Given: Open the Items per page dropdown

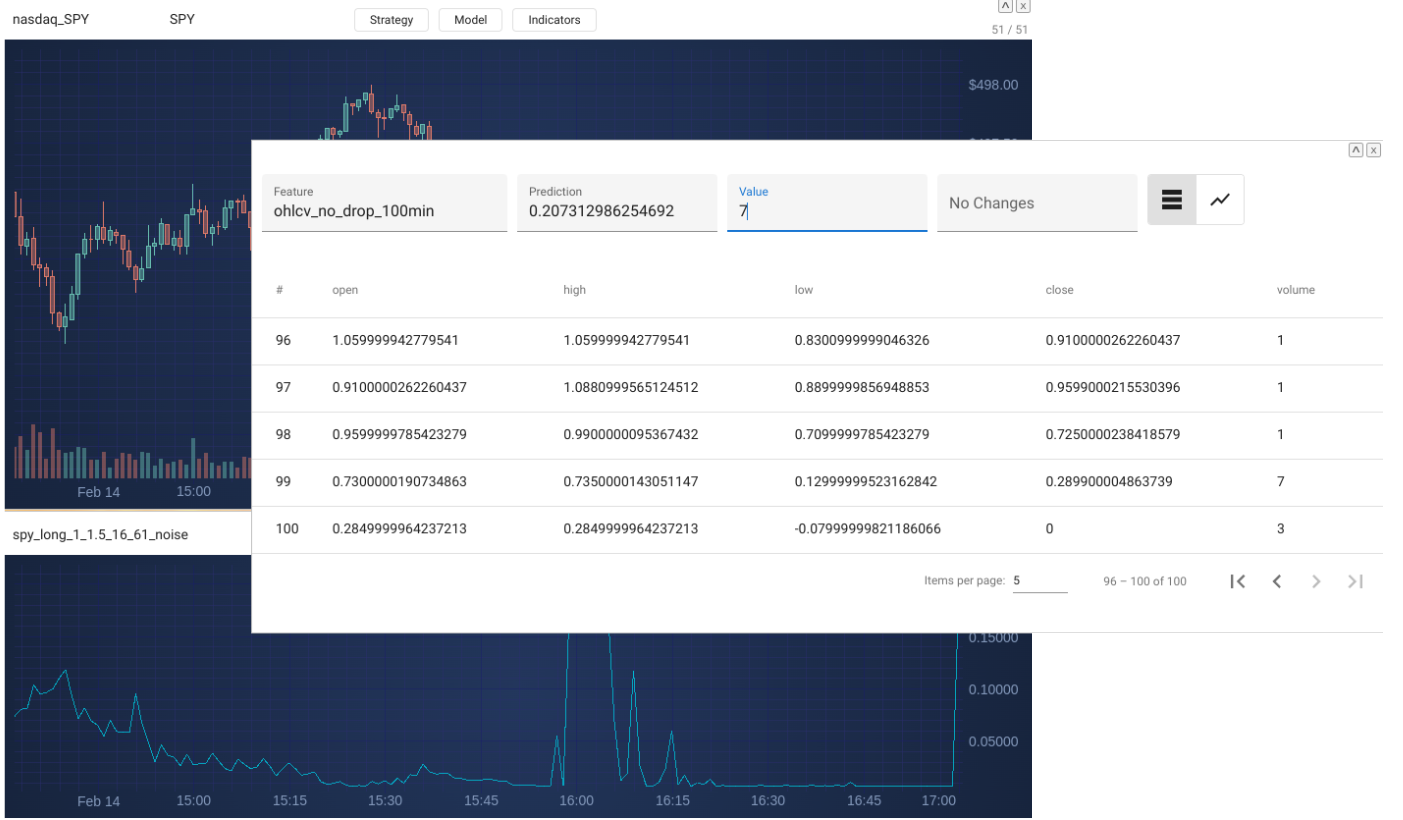Looking at the screenshot, I should click(1039, 581).
